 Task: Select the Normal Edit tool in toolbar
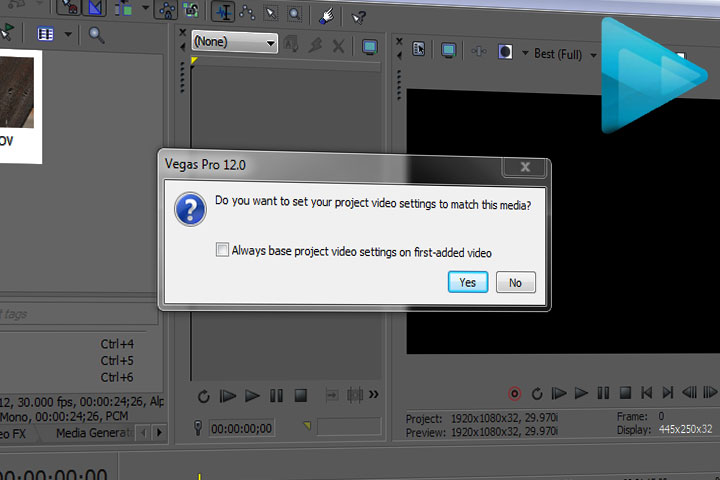coord(223,12)
